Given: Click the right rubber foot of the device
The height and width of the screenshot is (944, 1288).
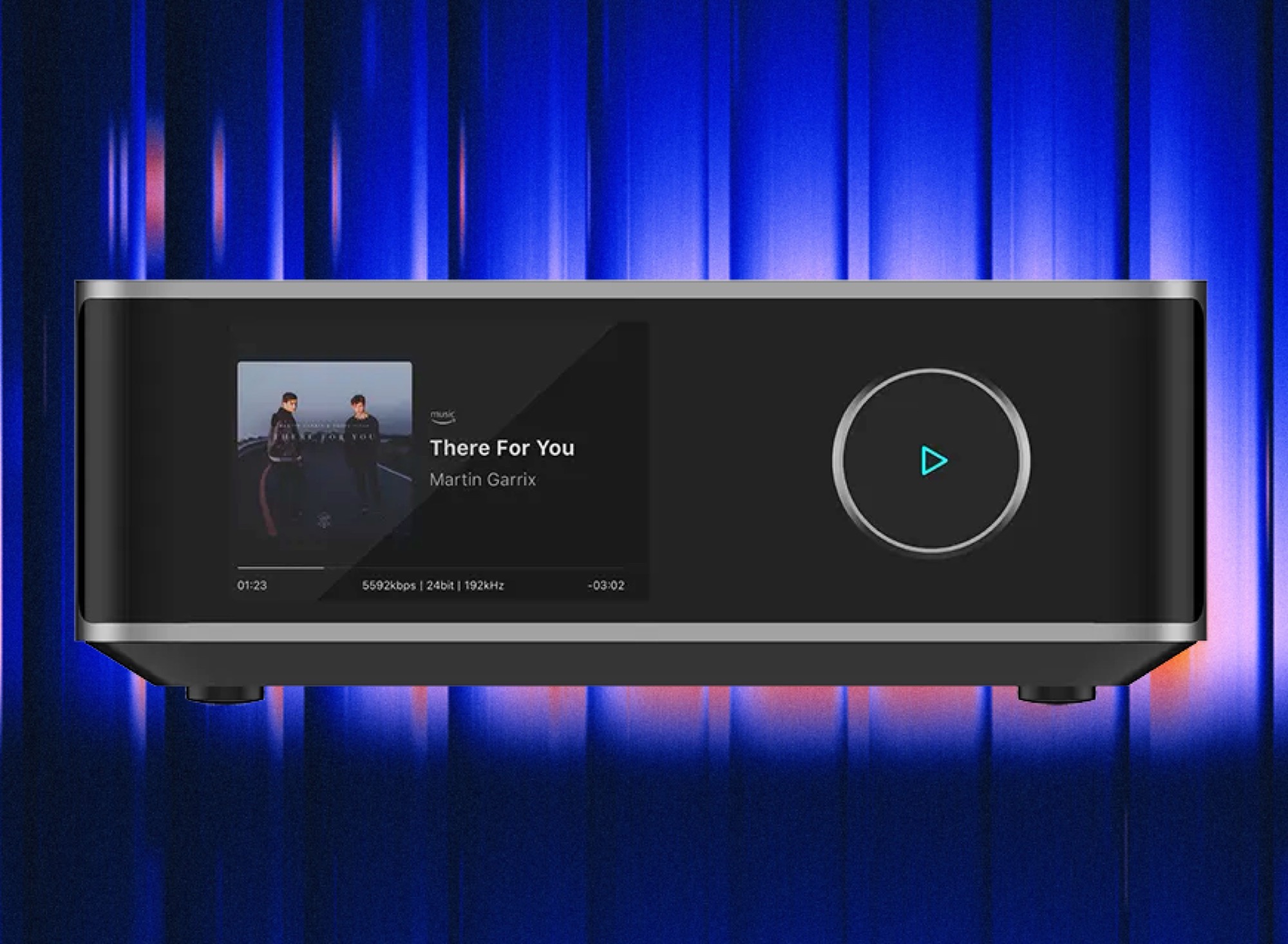Looking at the screenshot, I should [1056, 694].
